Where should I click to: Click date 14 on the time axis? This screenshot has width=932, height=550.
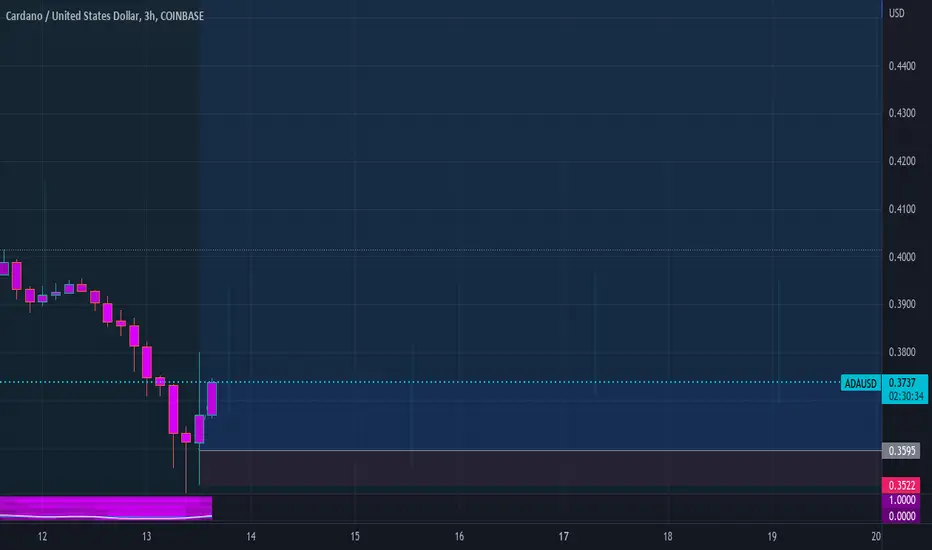coord(251,536)
